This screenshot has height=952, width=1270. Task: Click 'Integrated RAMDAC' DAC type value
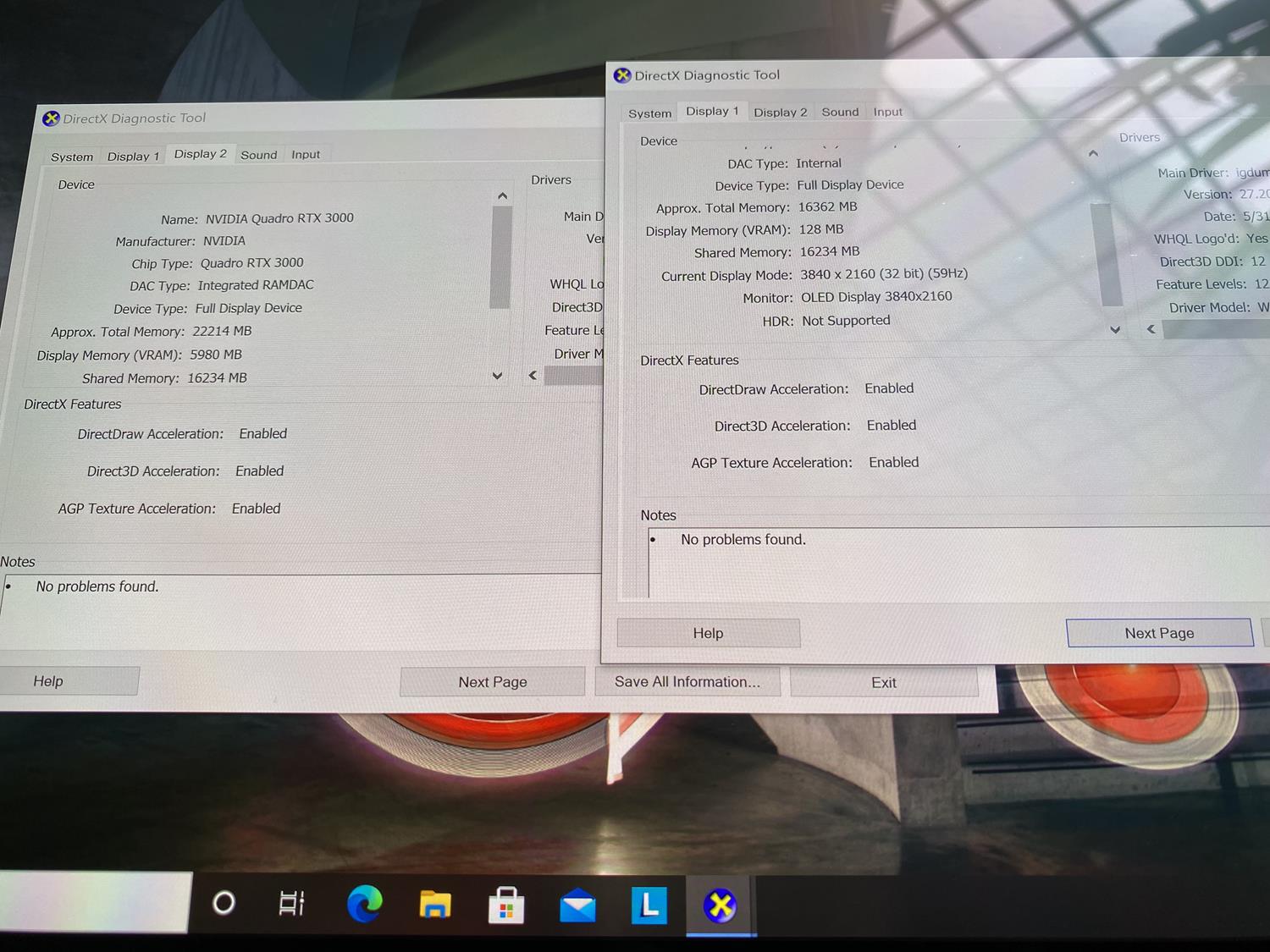tap(256, 285)
